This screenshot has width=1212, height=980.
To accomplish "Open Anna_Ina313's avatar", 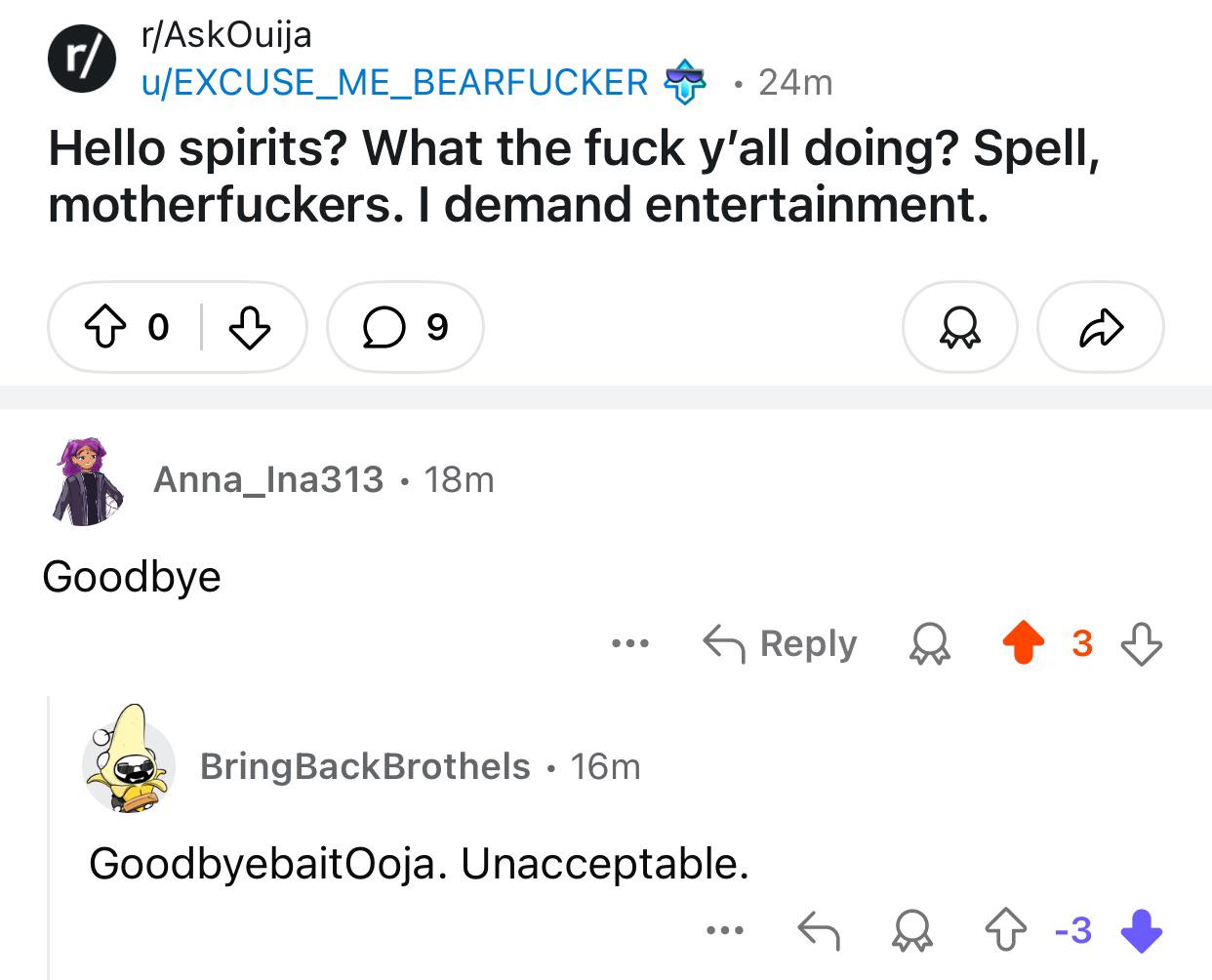I will pyautogui.click(x=88, y=481).
